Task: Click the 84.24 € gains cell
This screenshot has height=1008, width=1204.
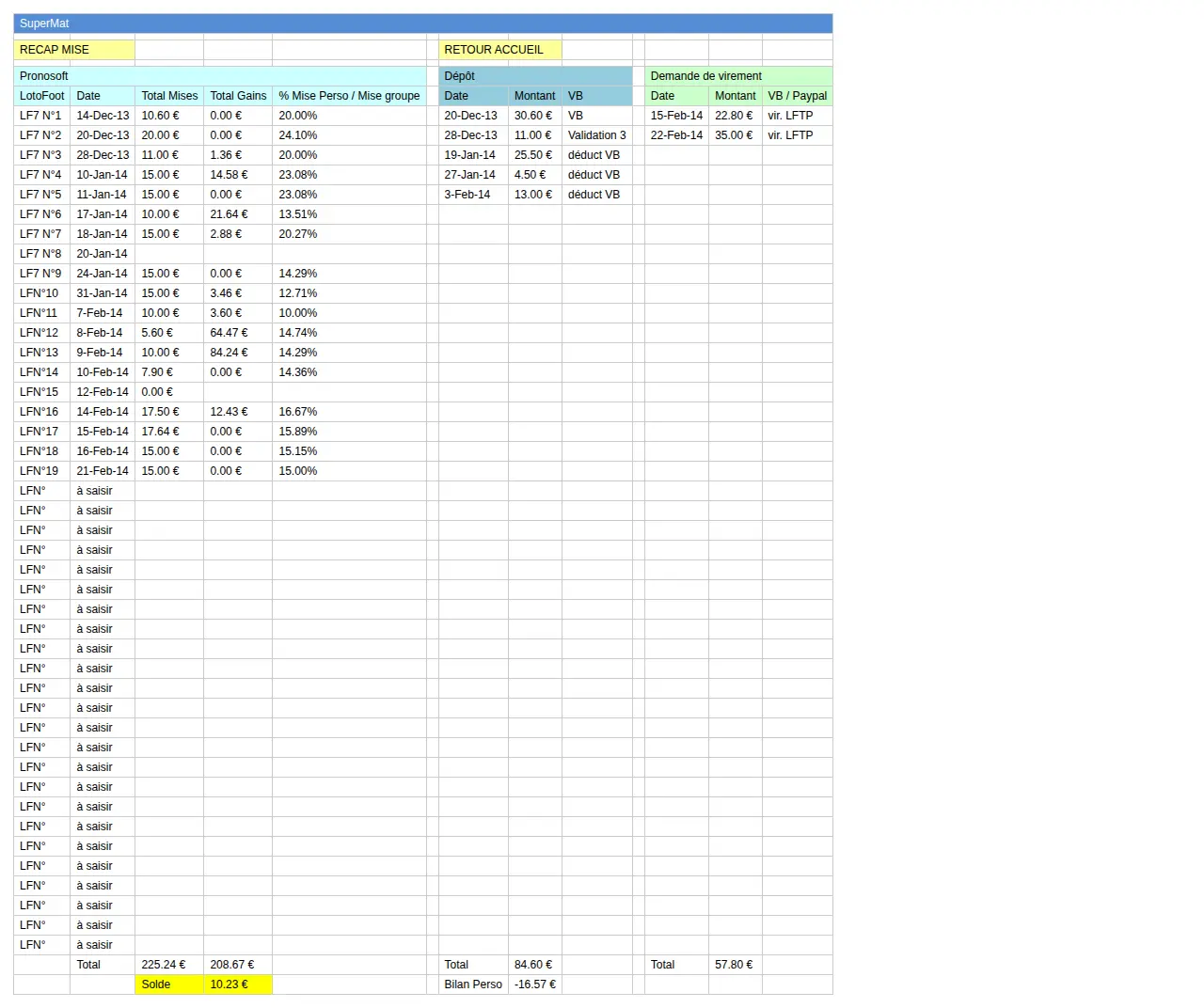Action: point(238,353)
